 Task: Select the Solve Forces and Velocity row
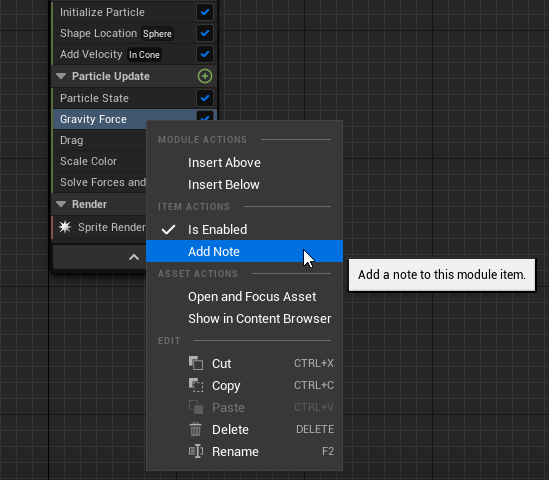(x=99, y=182)
